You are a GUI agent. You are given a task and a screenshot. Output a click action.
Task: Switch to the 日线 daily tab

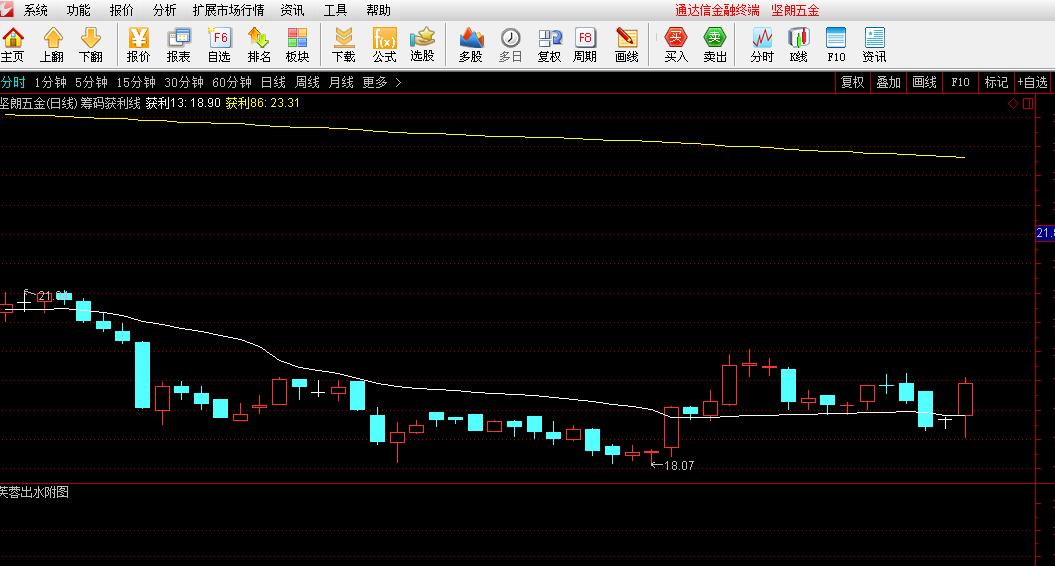[273, 82]
